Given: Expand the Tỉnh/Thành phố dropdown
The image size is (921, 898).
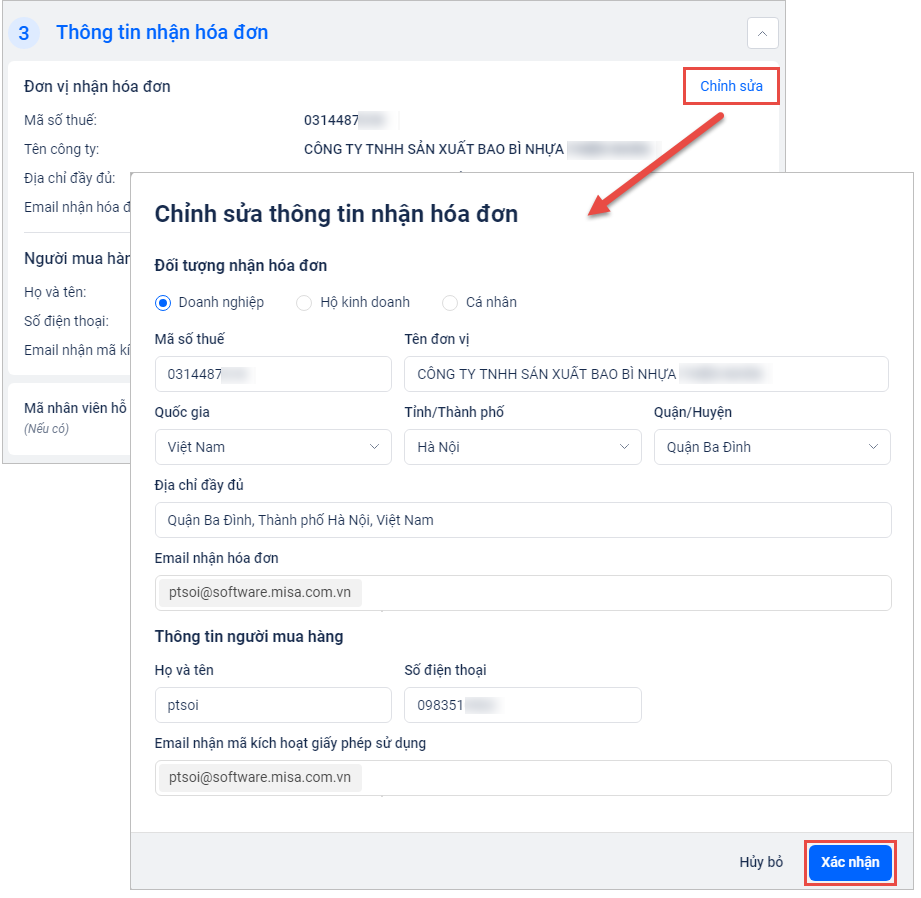Looking at the screenshot, I should click(522, 447).
